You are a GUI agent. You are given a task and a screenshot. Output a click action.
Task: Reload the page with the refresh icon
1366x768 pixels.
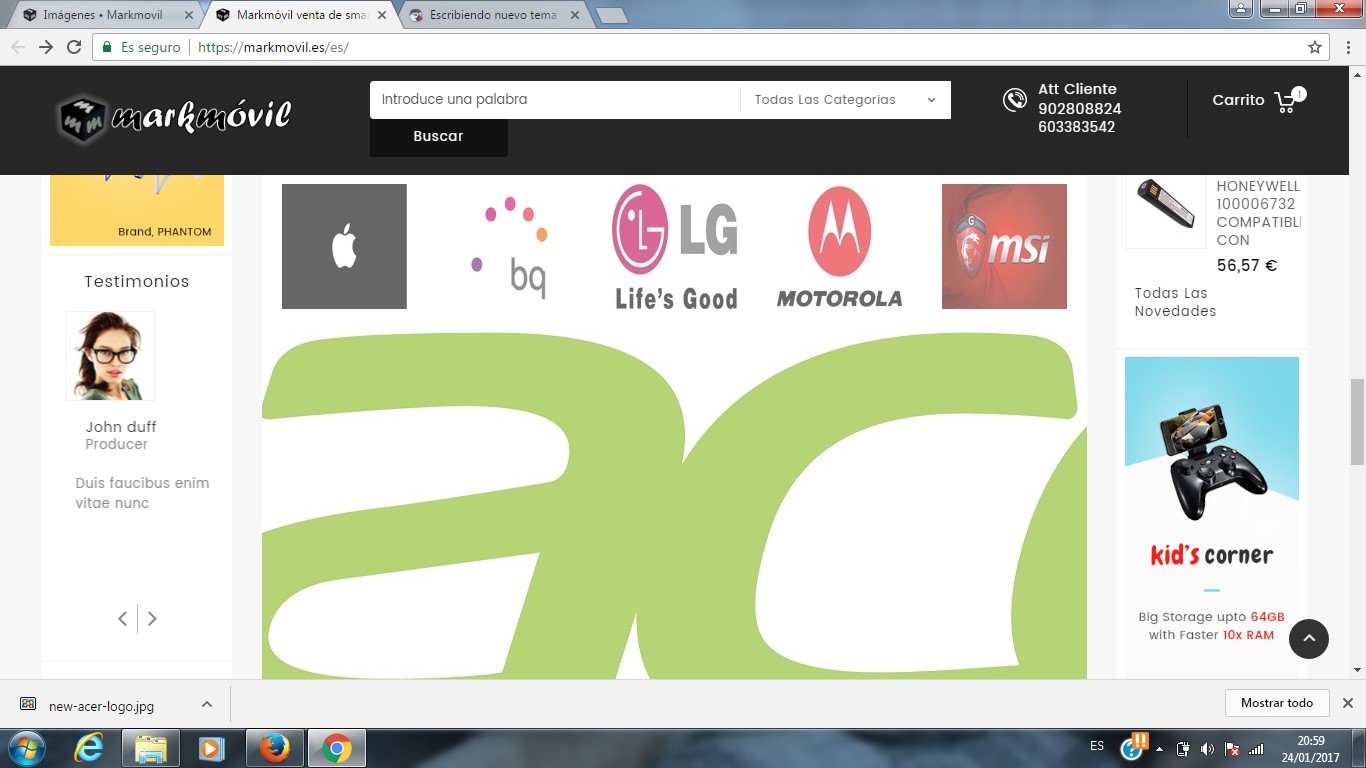coord(74,47)
